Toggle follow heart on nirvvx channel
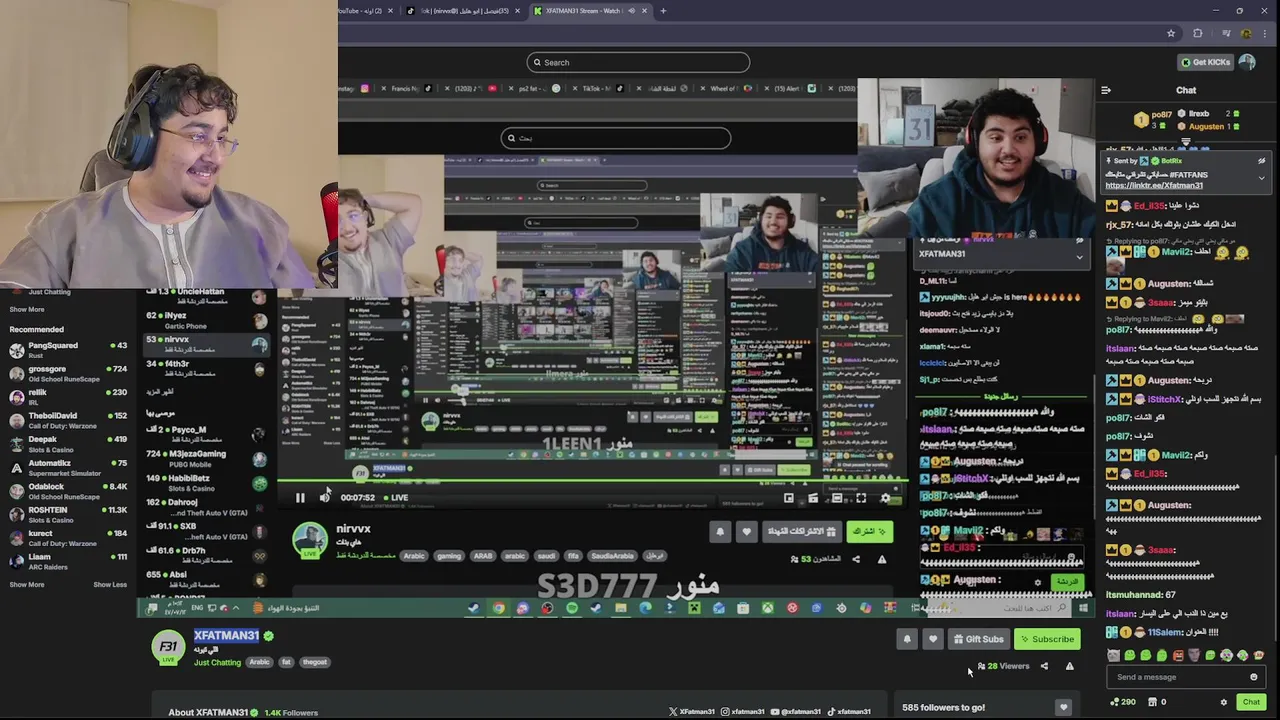Screen dimensions: 1280x720 [x=746, y=532]
